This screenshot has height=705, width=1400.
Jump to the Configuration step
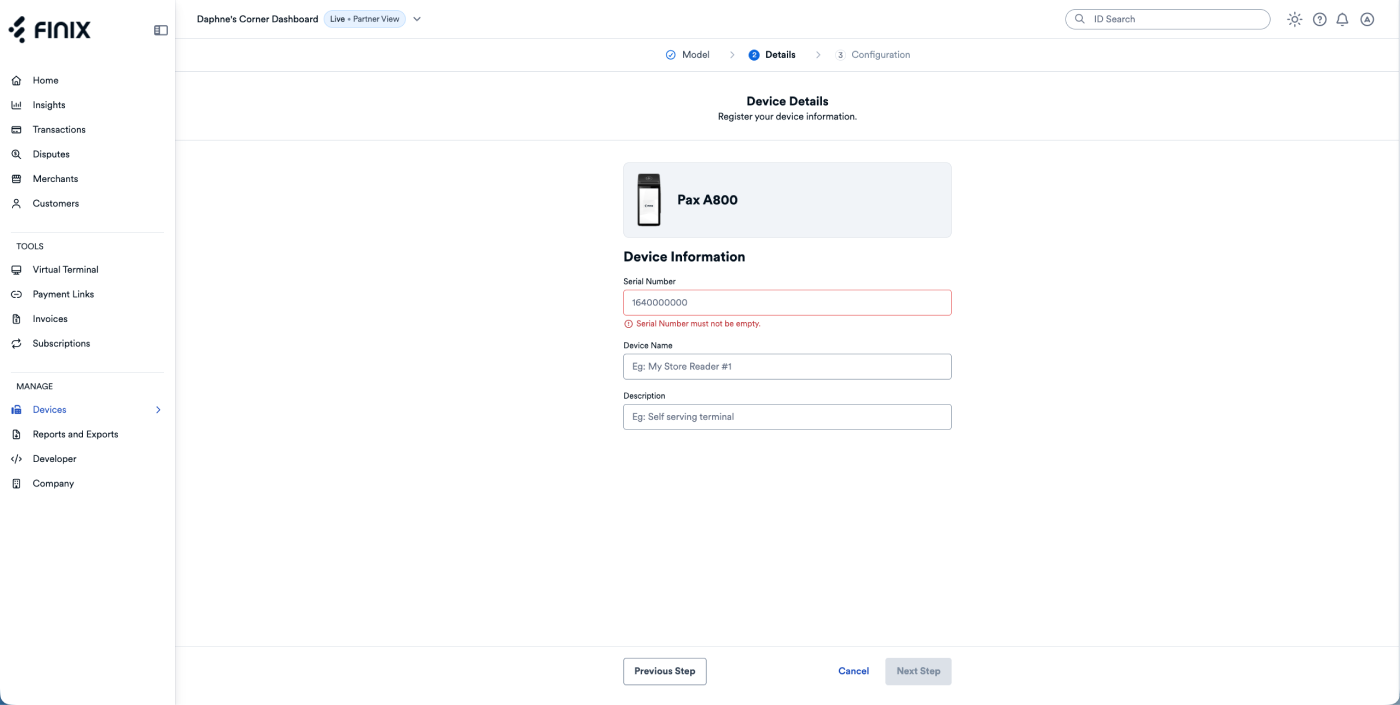(x=873, y=55)
